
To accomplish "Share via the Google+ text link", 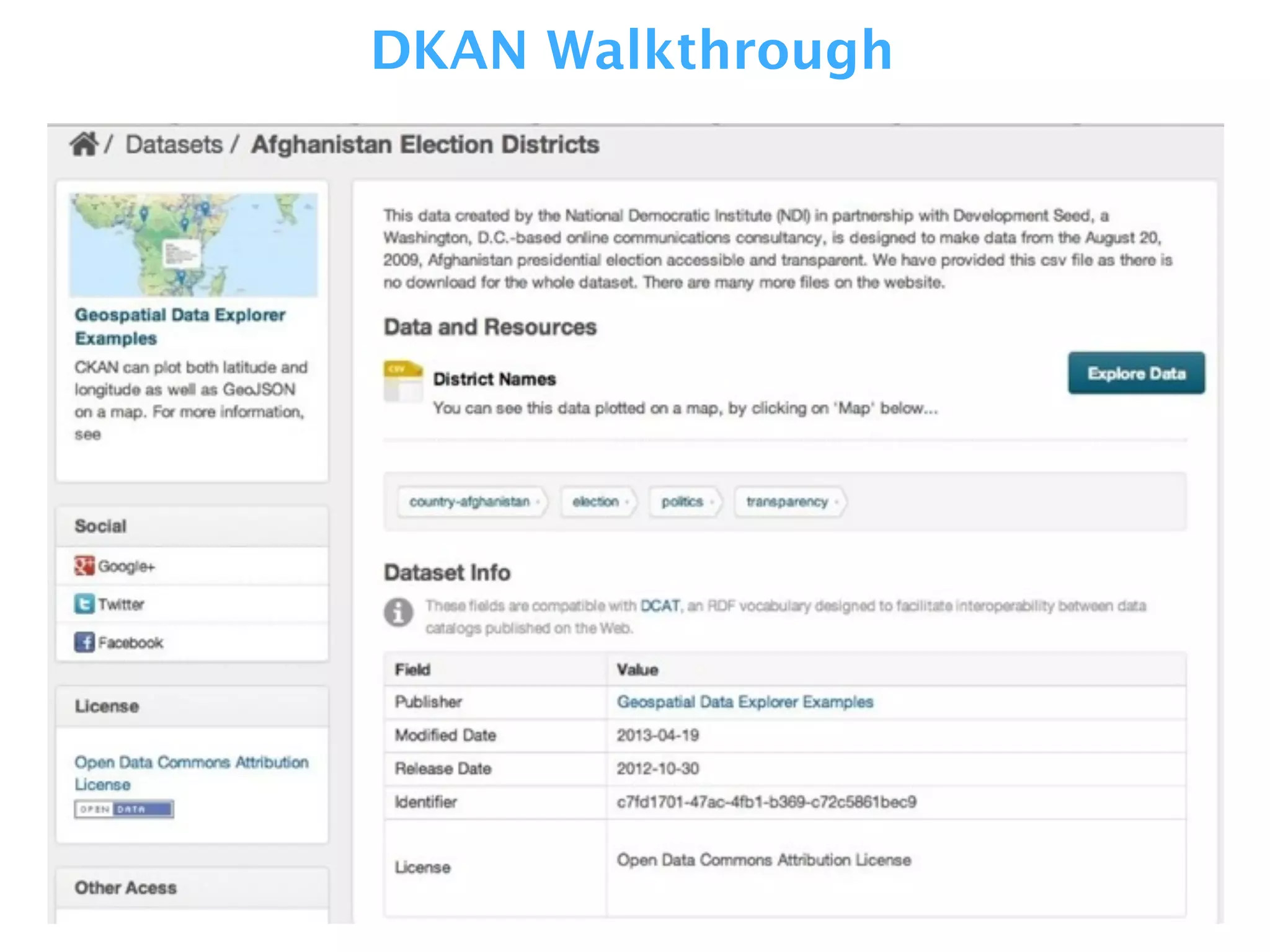I will 127,566.
